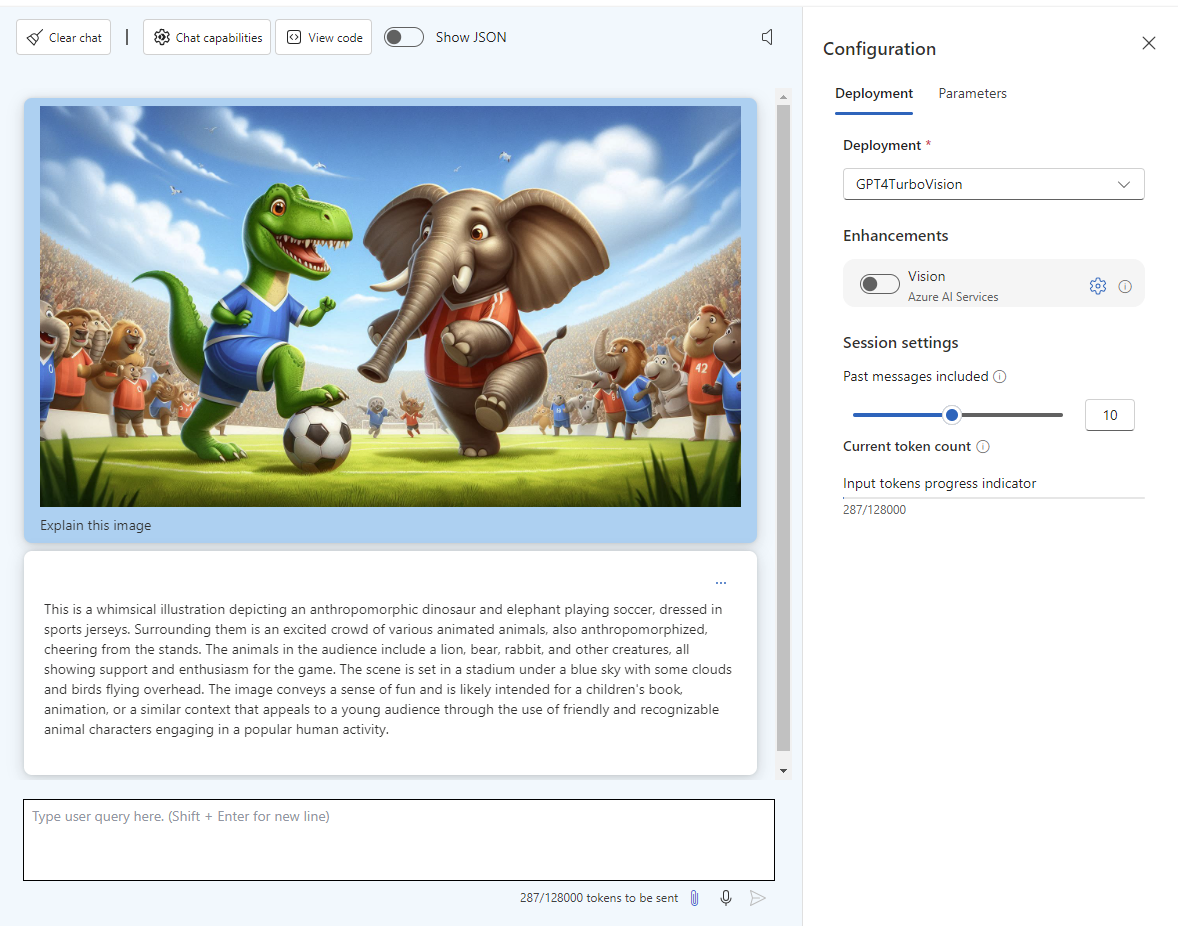
Task: Start voice input with microphone icon
Action: (726, 898)
